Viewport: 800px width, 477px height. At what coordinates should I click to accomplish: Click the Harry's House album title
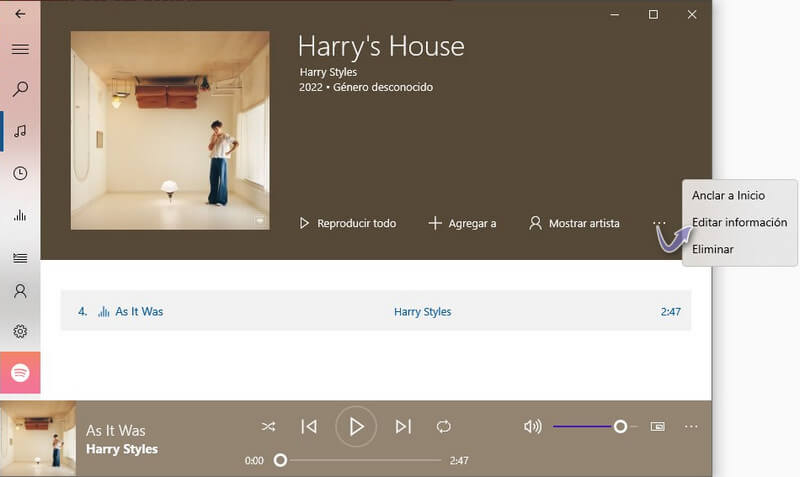[381, 46]
